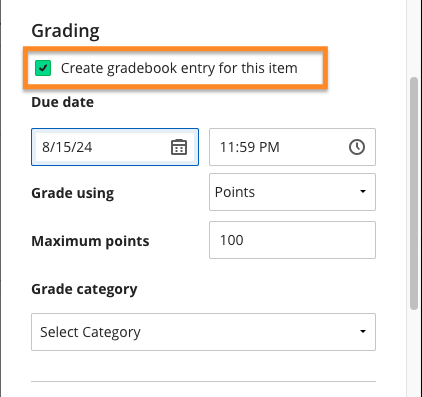Open the Points grade using dropdown

click(x=292, y=192)
